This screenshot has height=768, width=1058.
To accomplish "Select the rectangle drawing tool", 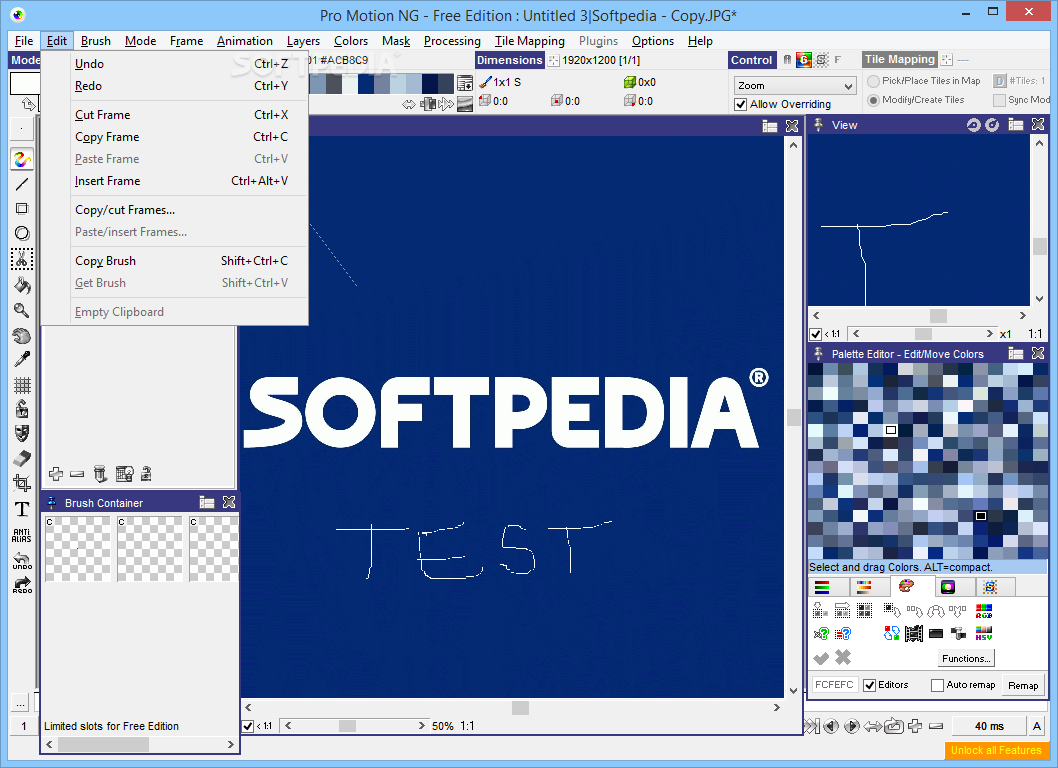I will pyautogui.click(x=22, y=209).
